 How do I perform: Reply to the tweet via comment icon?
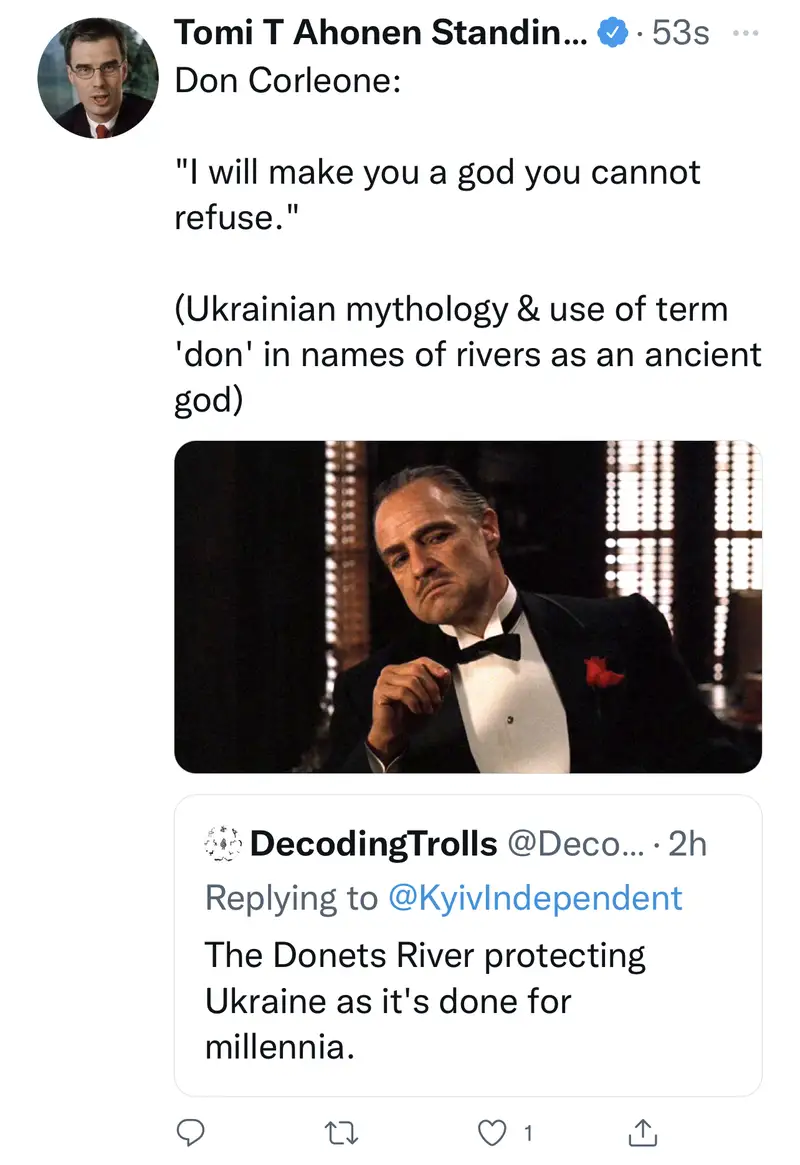[191, 1131]
